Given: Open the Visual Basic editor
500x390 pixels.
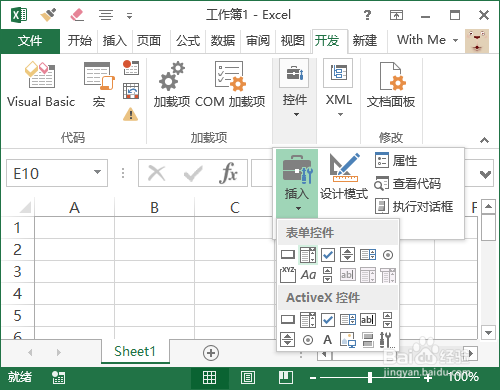Looking at the screenshot, I should (41, 85).
